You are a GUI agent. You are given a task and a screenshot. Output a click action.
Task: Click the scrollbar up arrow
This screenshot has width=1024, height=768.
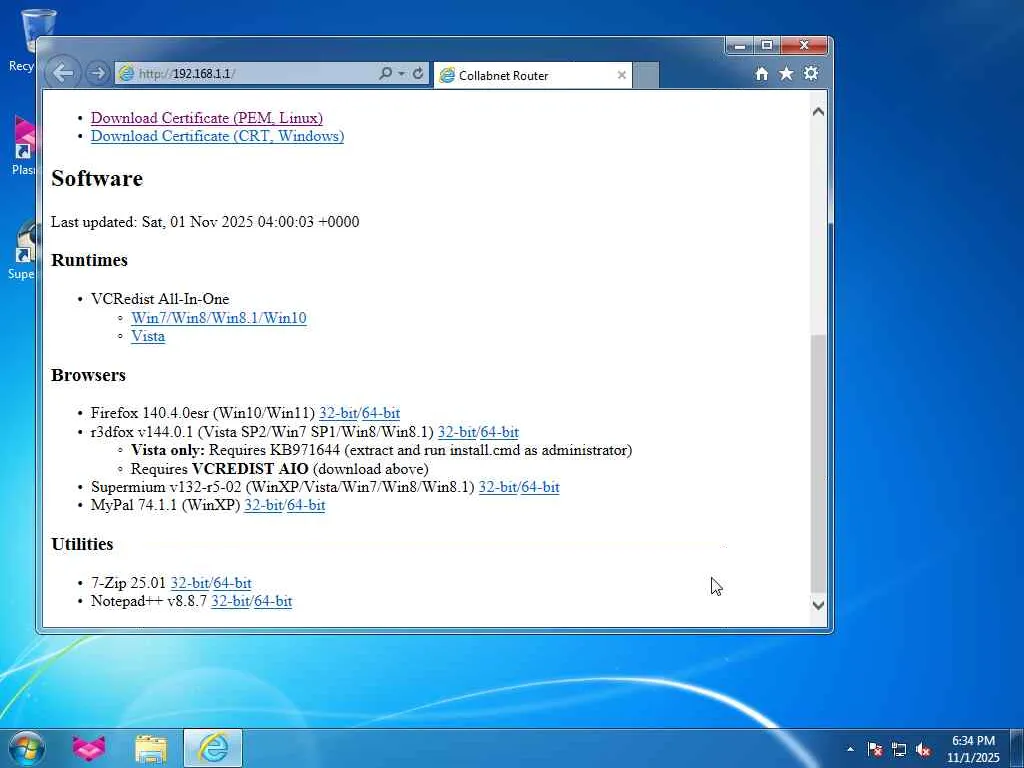point(818,112)
